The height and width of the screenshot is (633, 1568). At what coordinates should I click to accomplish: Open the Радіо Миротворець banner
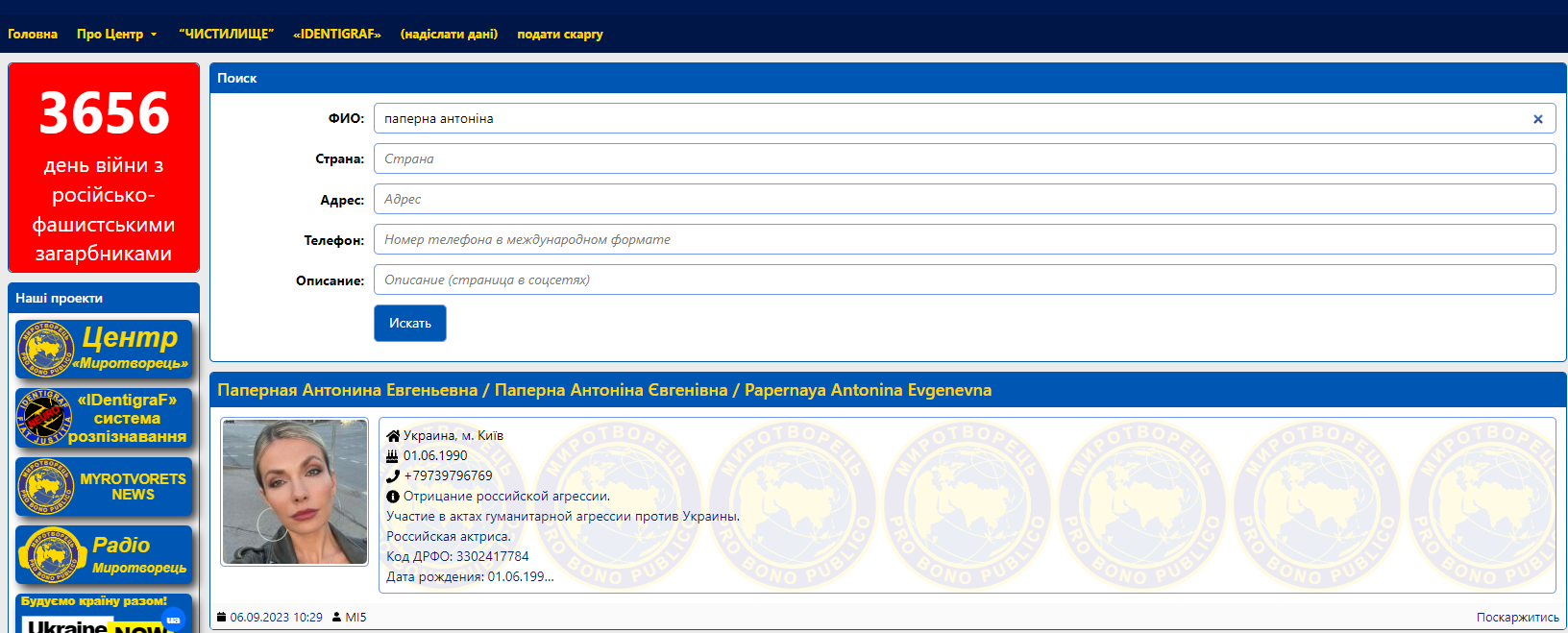104,555
